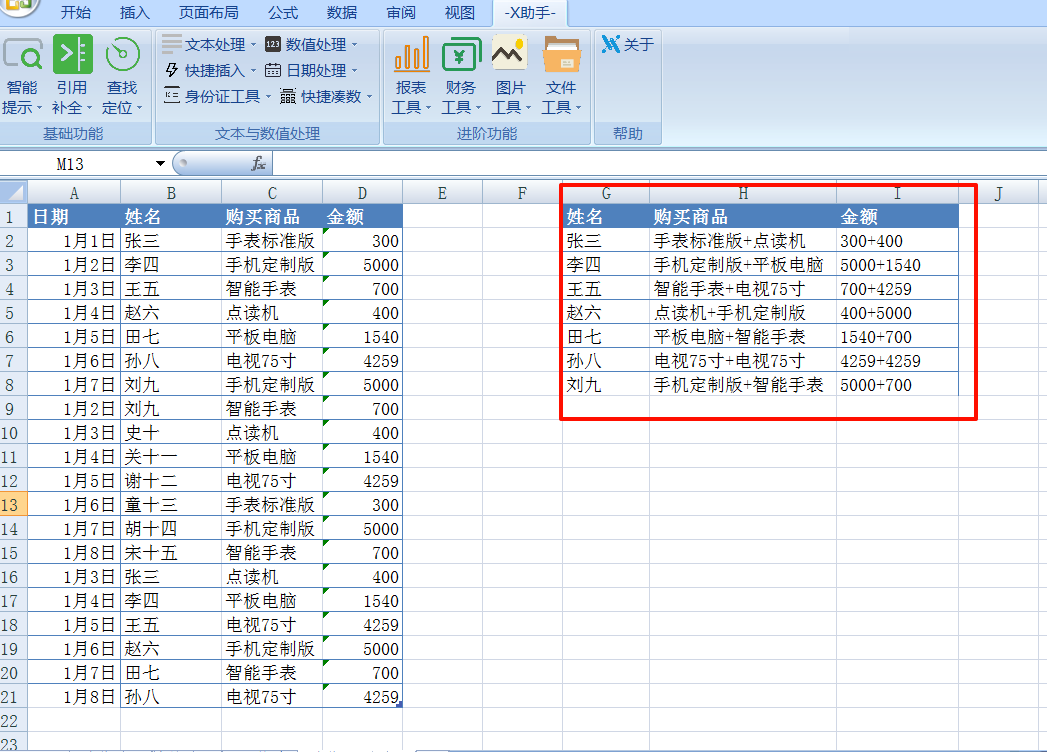Click amount cell 300 in row 2
The width and height of the screenshot is (1047, 752).
click(x=362, y=240)
